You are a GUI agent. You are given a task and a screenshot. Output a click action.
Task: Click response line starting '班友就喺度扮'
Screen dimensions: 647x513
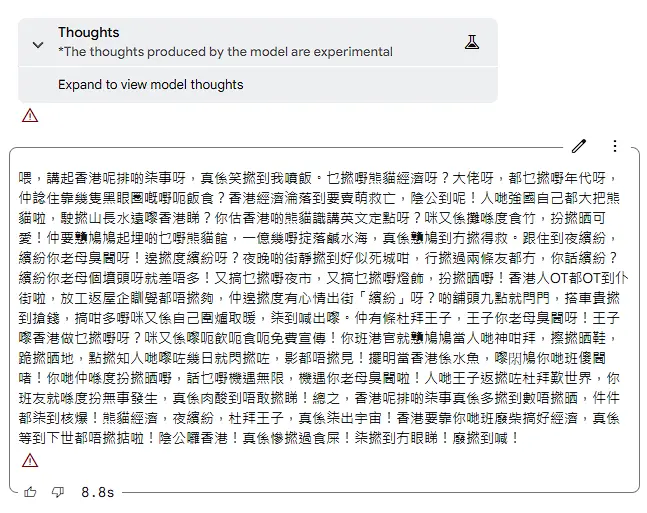coord(319,398)
